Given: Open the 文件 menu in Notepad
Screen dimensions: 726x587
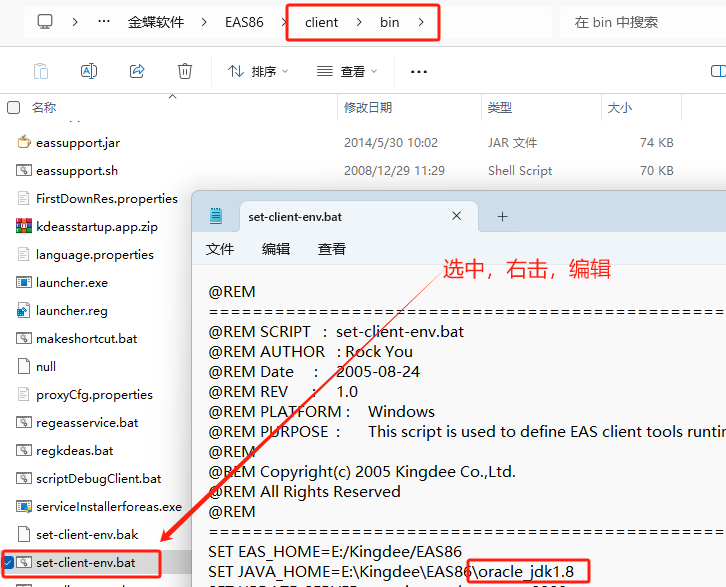Looking at the screenshot, I should coord(220,249).
